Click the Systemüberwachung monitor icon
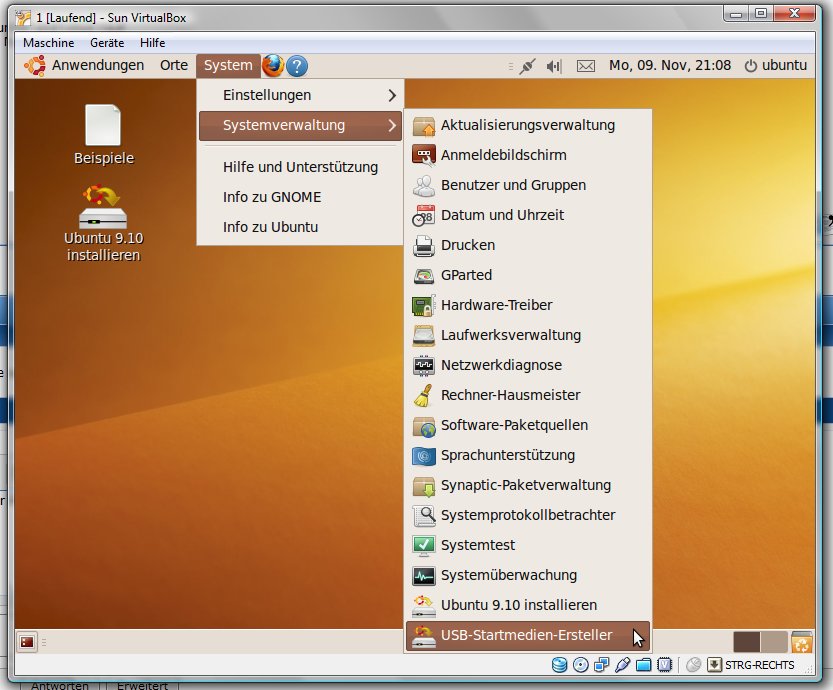 click(x=423, y=575)
